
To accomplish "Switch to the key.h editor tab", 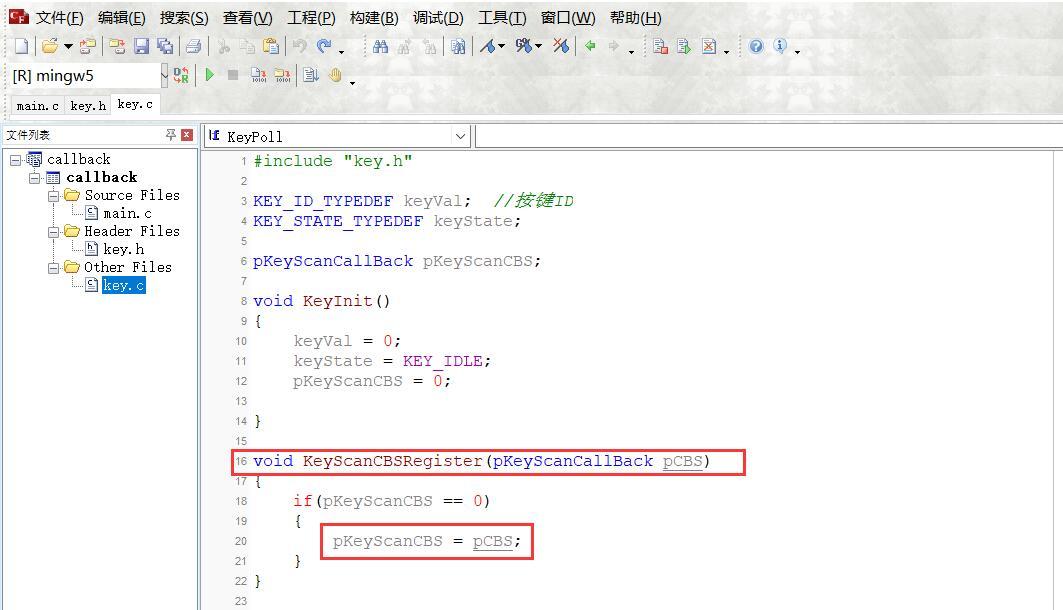I will point(88,106).
